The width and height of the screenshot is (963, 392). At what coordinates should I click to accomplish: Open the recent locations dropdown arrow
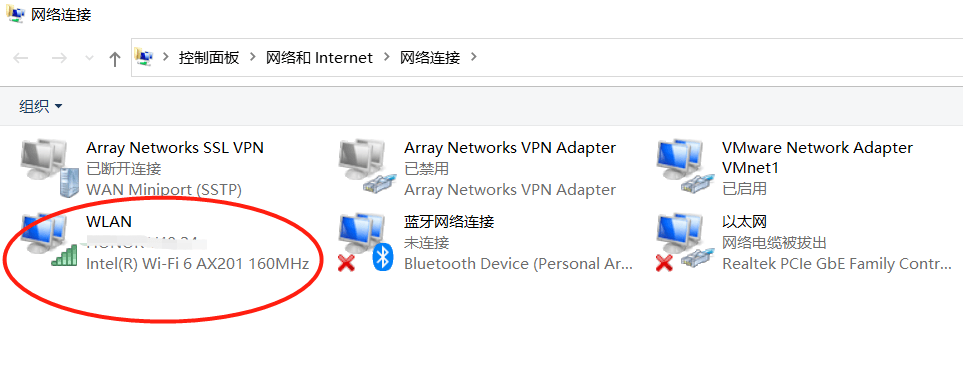point(89,58)
